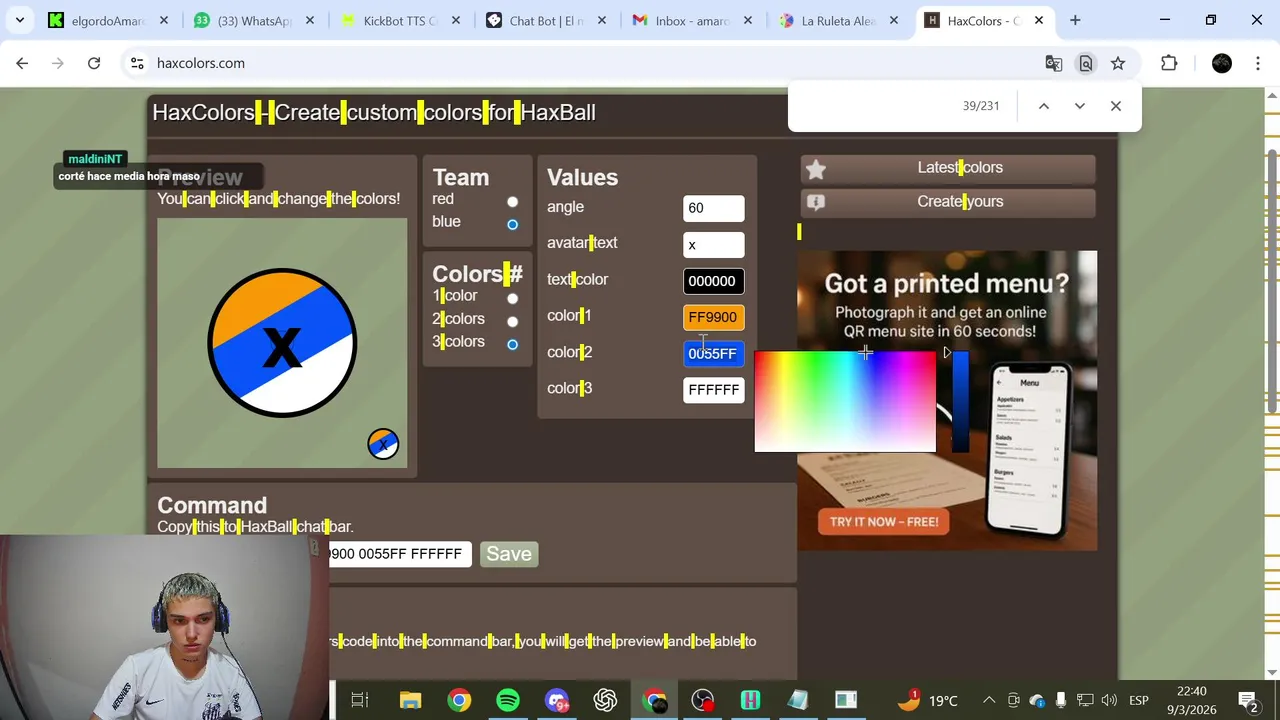Click the small avatar preview circle
1280x720 pixels.
[x=383, y=444]
